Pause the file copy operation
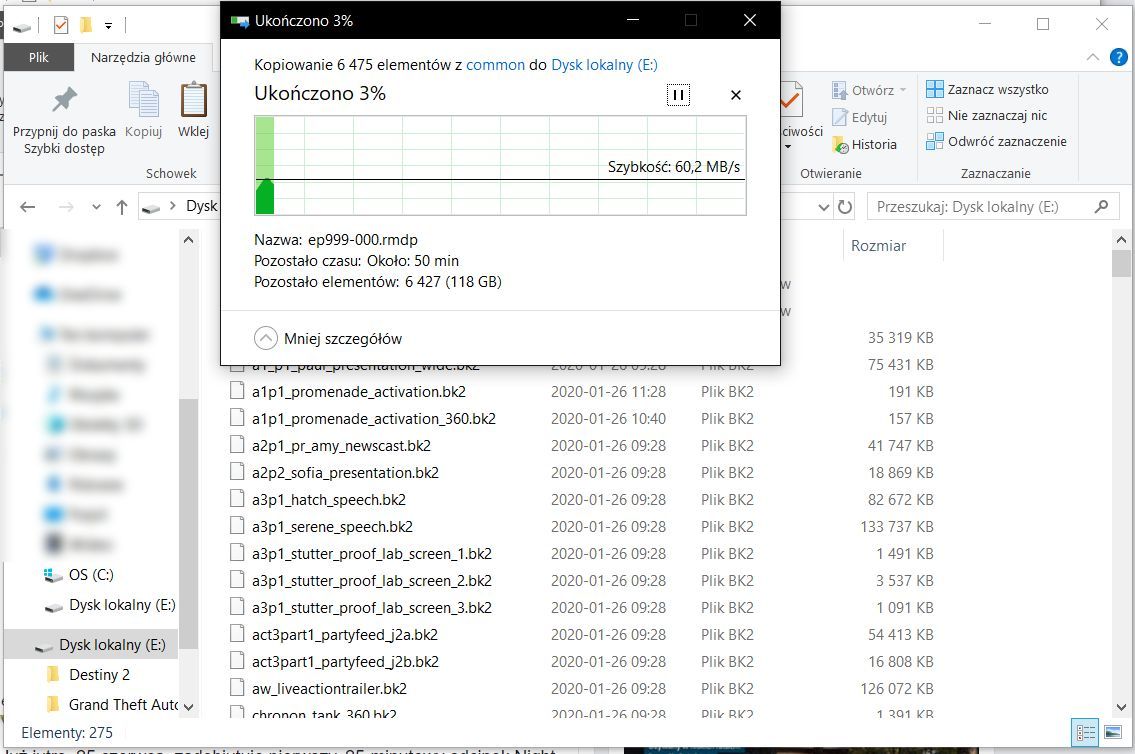This screenshot has height=754, width=1135. tap(678, 95)
